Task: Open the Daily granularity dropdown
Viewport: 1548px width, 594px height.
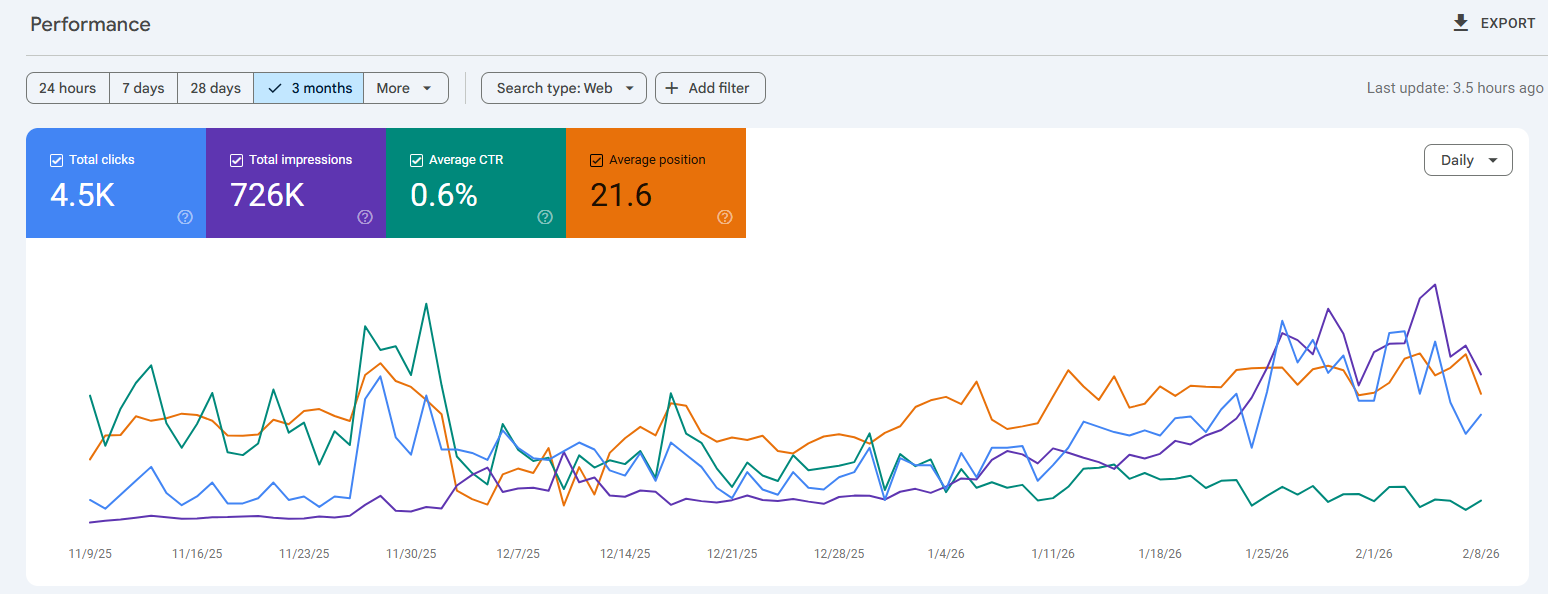Action: click(x=1467, y=159)
